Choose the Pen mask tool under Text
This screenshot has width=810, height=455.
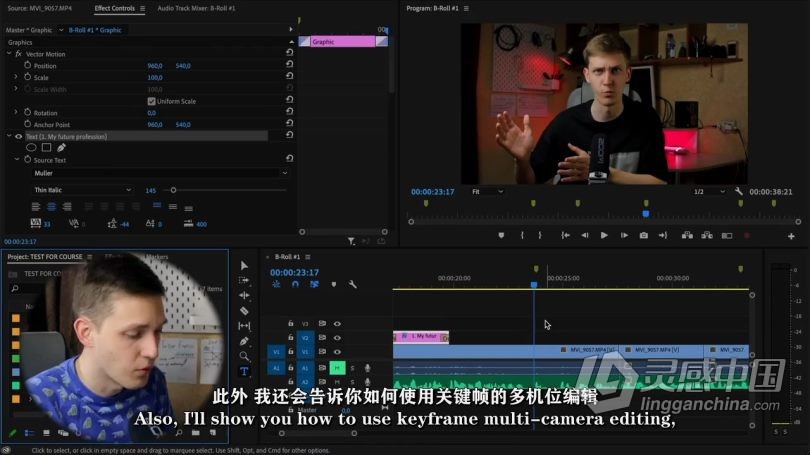pyautogui.click(x=61, y=148)
